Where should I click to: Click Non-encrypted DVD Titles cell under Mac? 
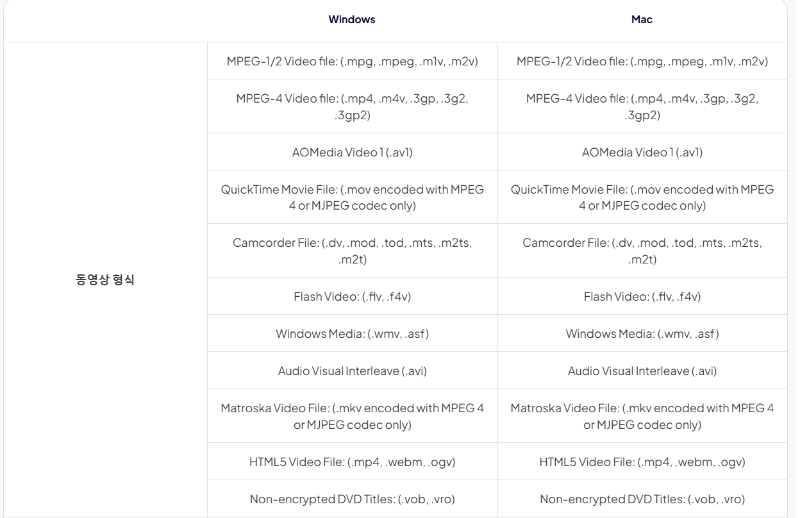642,499
